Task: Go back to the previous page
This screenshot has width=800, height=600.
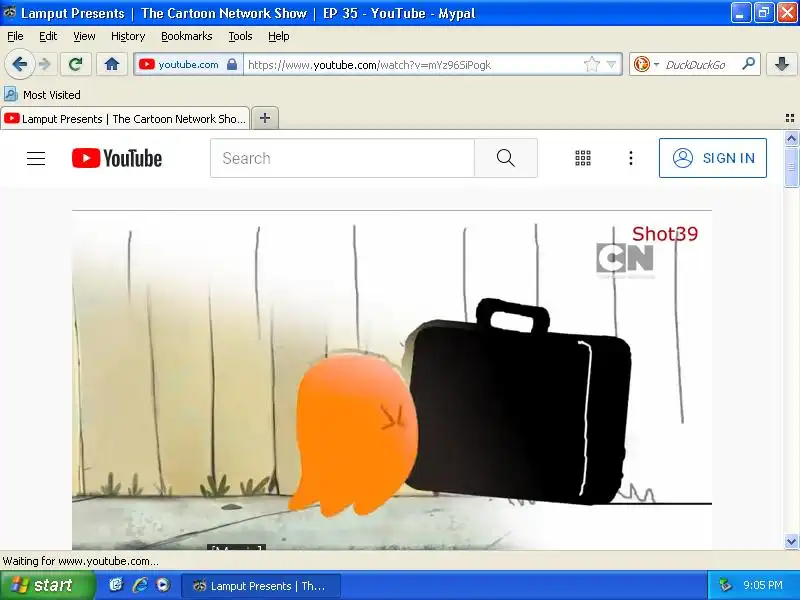Action: [19, 64]
